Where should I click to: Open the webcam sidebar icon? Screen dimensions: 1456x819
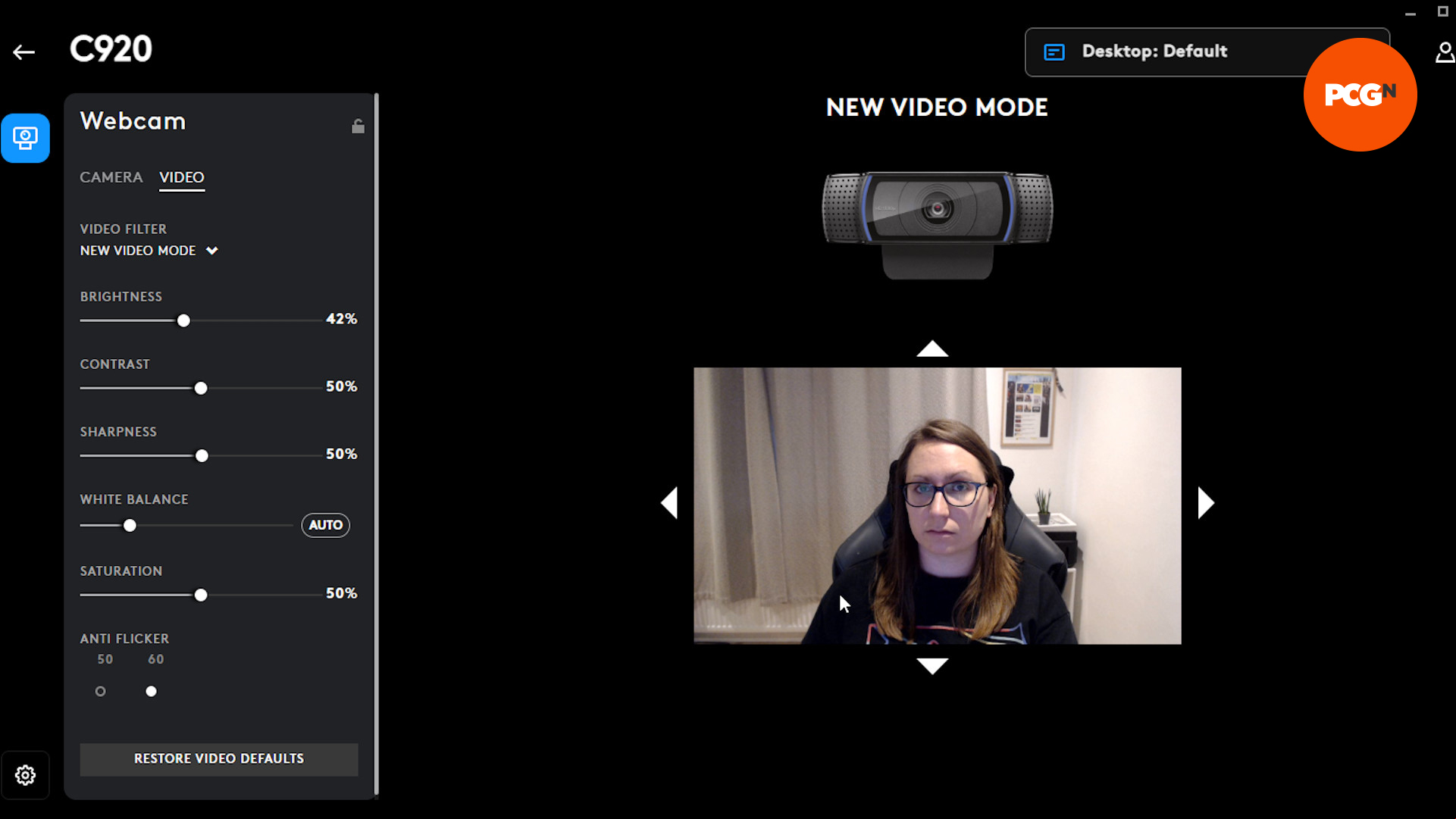click(25, 138)
